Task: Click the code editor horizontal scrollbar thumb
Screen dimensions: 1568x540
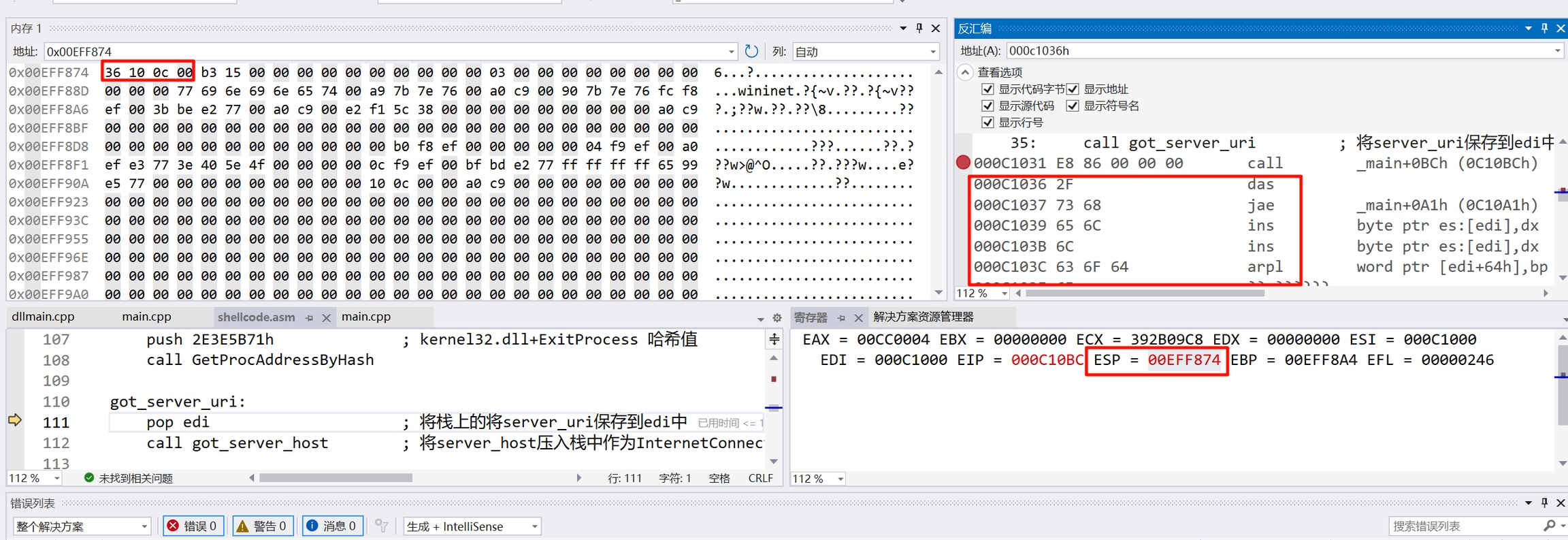Action: pos(336,478)
